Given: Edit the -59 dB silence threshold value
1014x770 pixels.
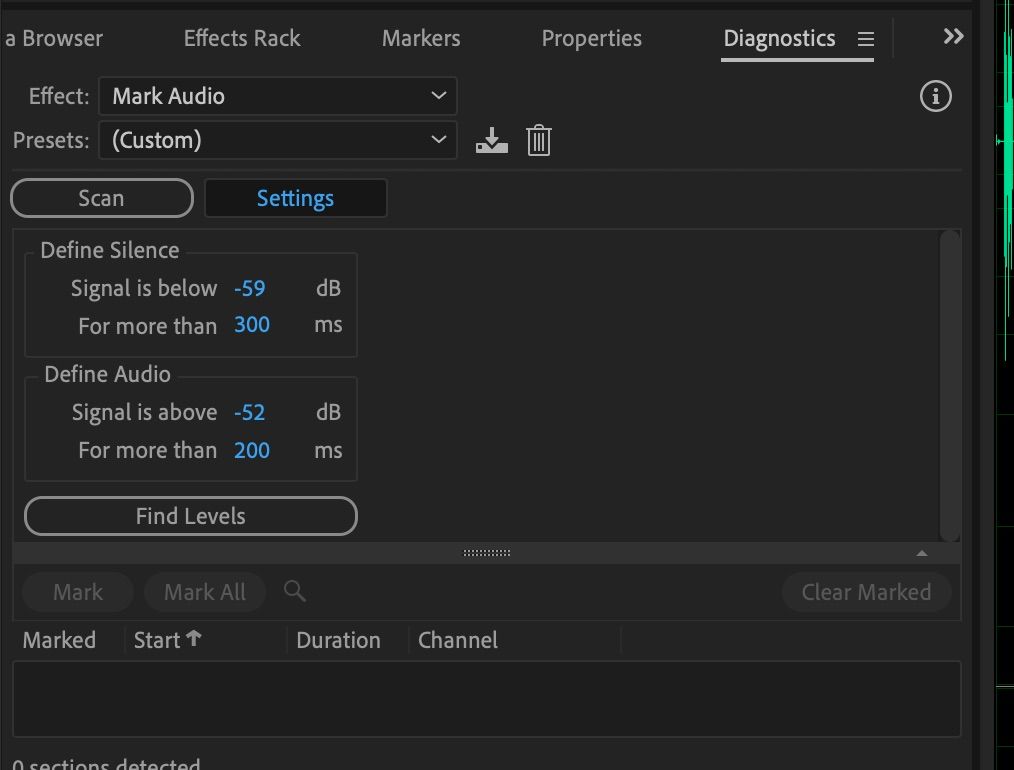Looking at the screenshot, I should [251, 288].
